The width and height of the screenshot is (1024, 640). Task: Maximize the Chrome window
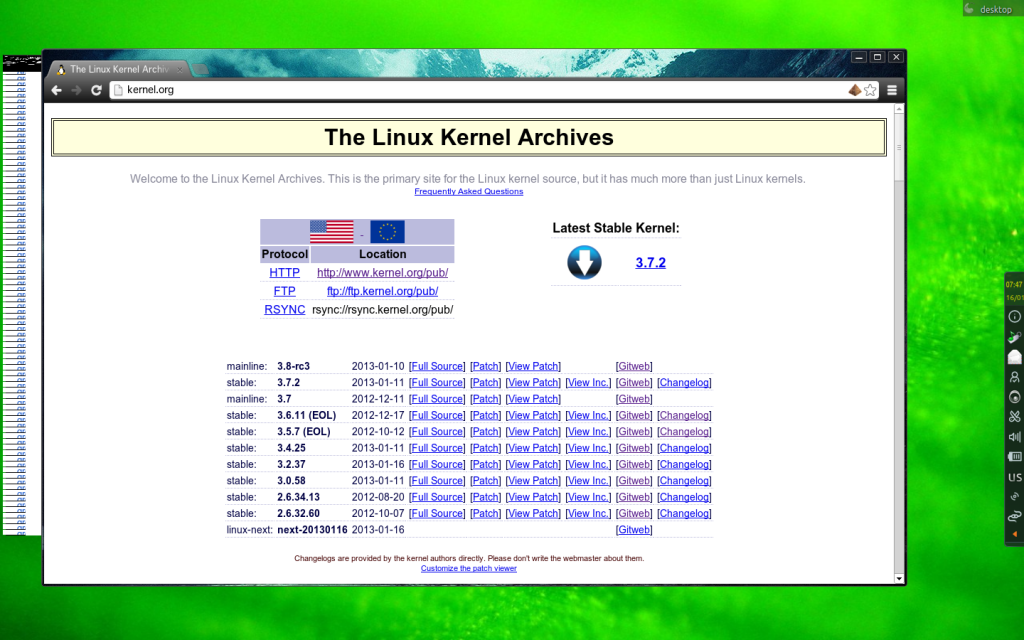878,57
